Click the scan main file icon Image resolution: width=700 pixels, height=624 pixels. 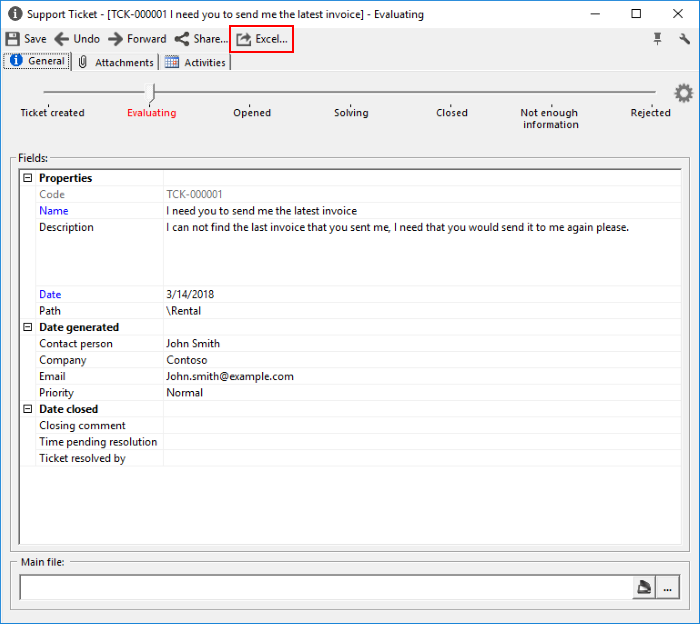(644, 587)
